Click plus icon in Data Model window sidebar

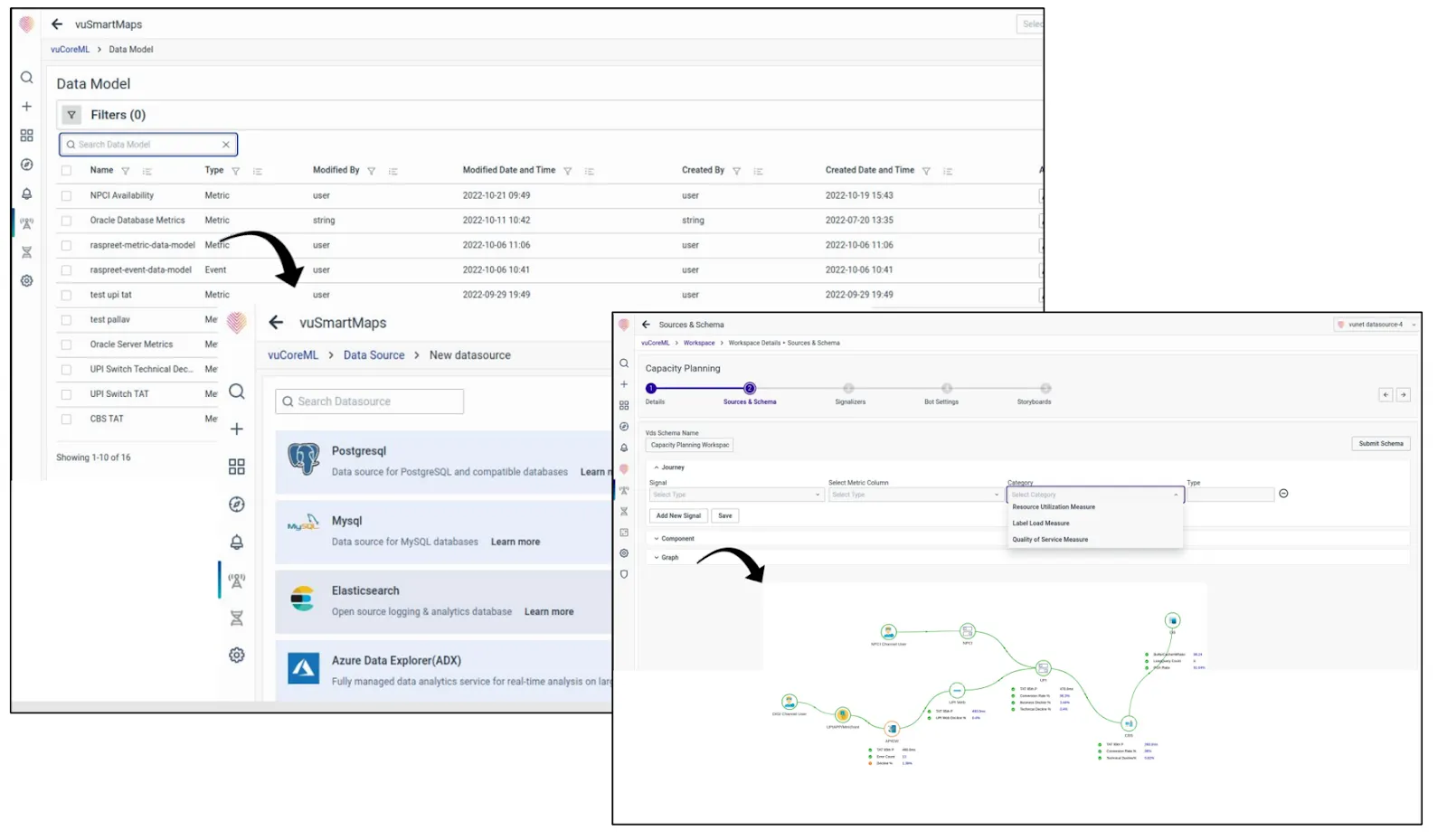(26, 107)
